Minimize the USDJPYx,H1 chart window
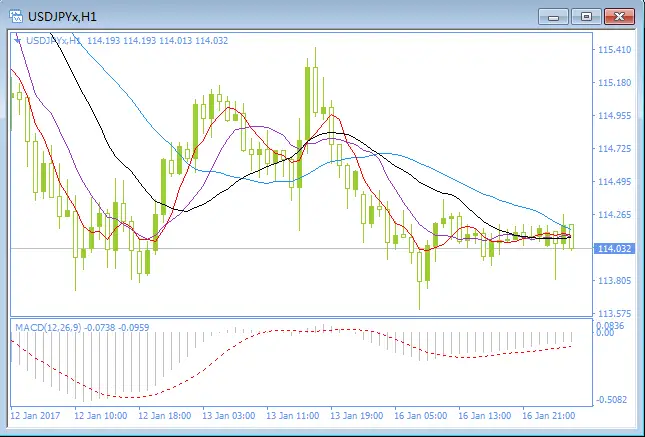645x437 pixels. (553, 17)
